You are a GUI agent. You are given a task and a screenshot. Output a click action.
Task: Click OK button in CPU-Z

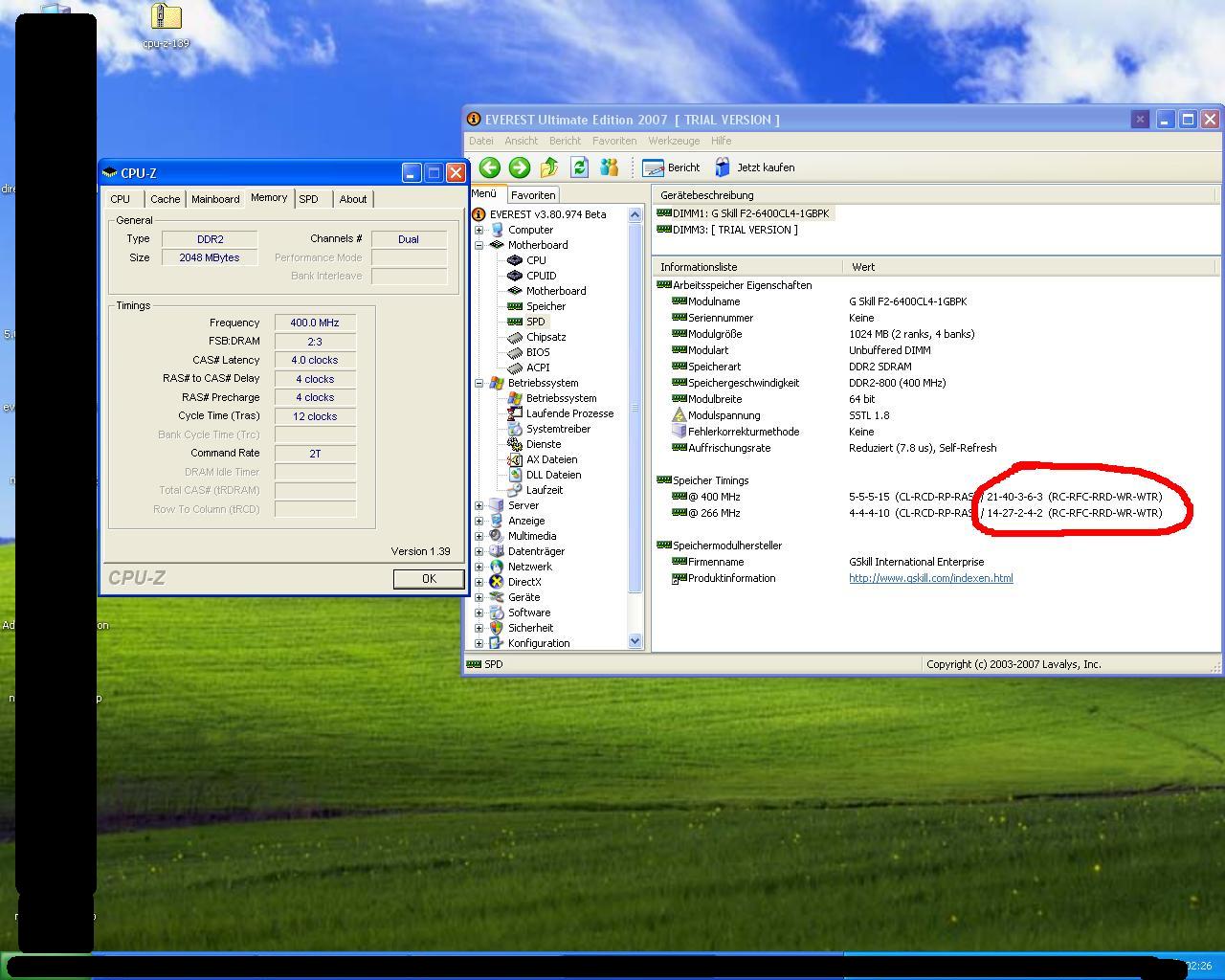(429, 579)
